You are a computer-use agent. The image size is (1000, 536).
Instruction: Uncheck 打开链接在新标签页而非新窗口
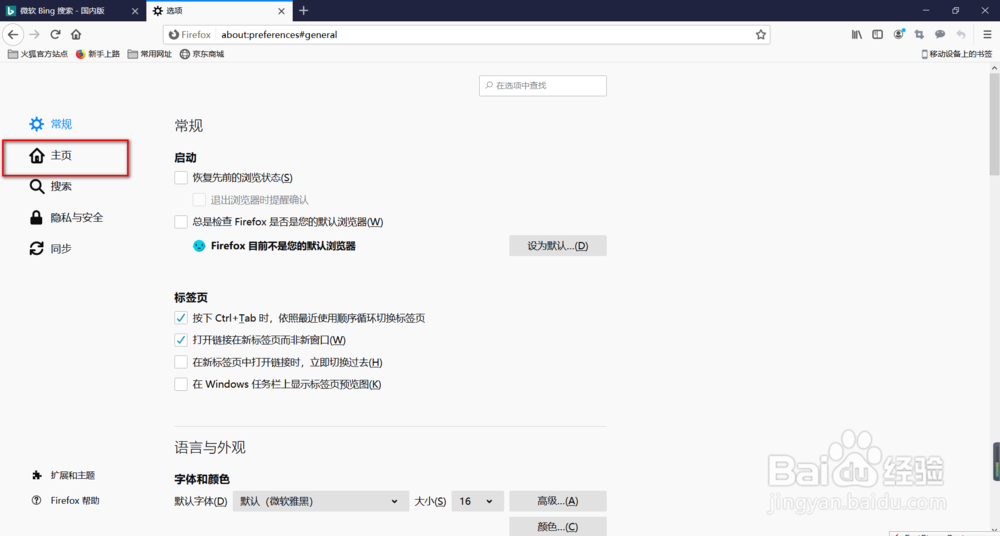click(180, 340)
